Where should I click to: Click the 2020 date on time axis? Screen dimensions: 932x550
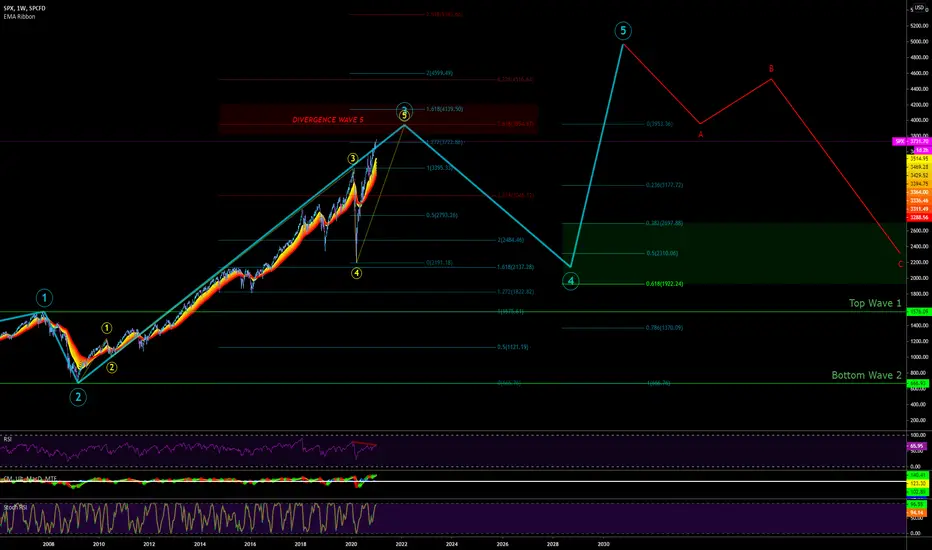[x=351, y=544]
